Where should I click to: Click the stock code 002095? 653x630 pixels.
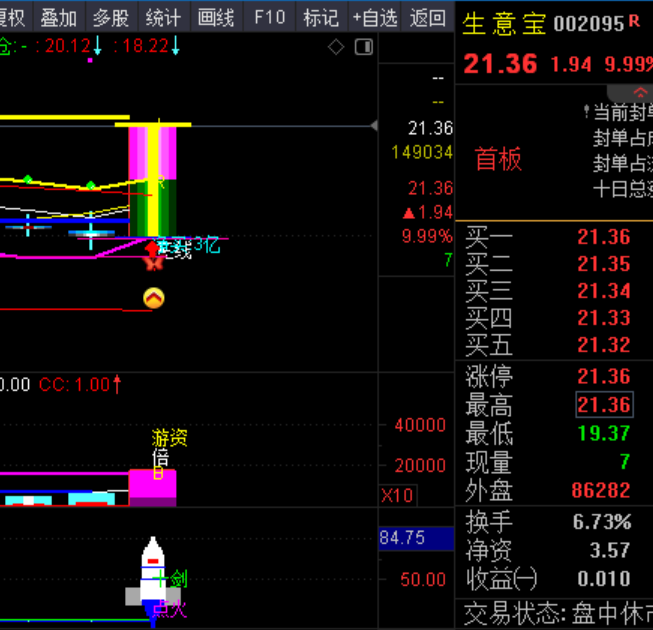588,24
